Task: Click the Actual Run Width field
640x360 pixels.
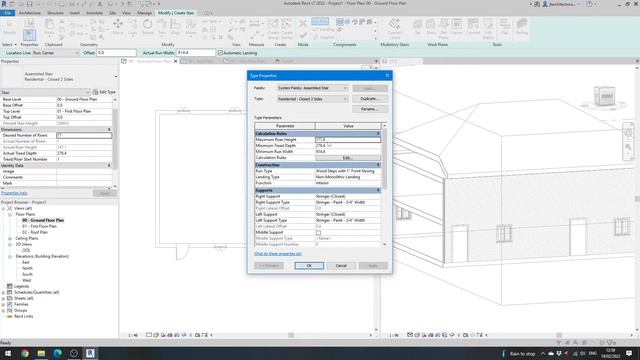Action: pos(196,53)
